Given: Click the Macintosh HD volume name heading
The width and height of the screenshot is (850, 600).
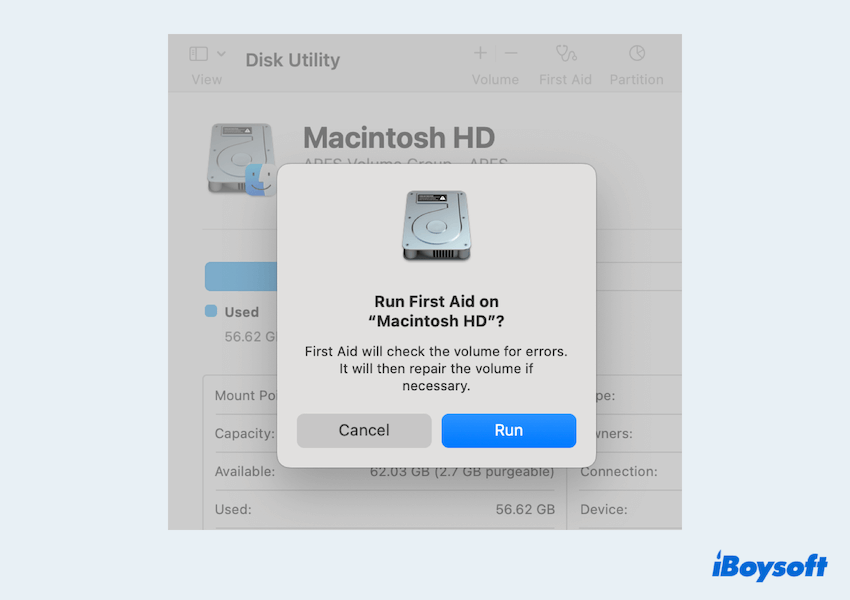Looking at the screenshot, I should (x=398, y=138).
